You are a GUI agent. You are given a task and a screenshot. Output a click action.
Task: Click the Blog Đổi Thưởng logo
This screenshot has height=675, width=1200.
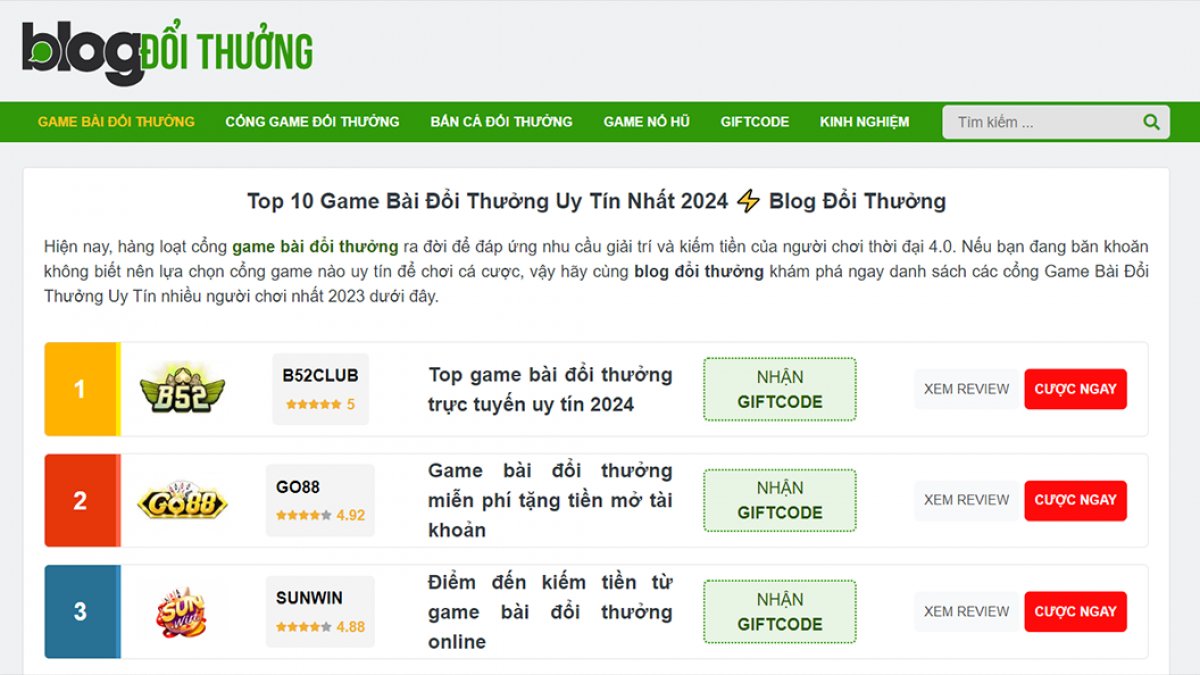coord(167,53)
